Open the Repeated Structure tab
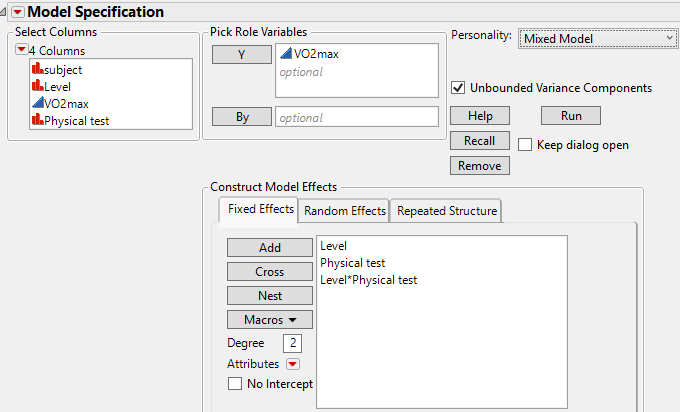Screen dimensions: 680x412 point(445,211)
